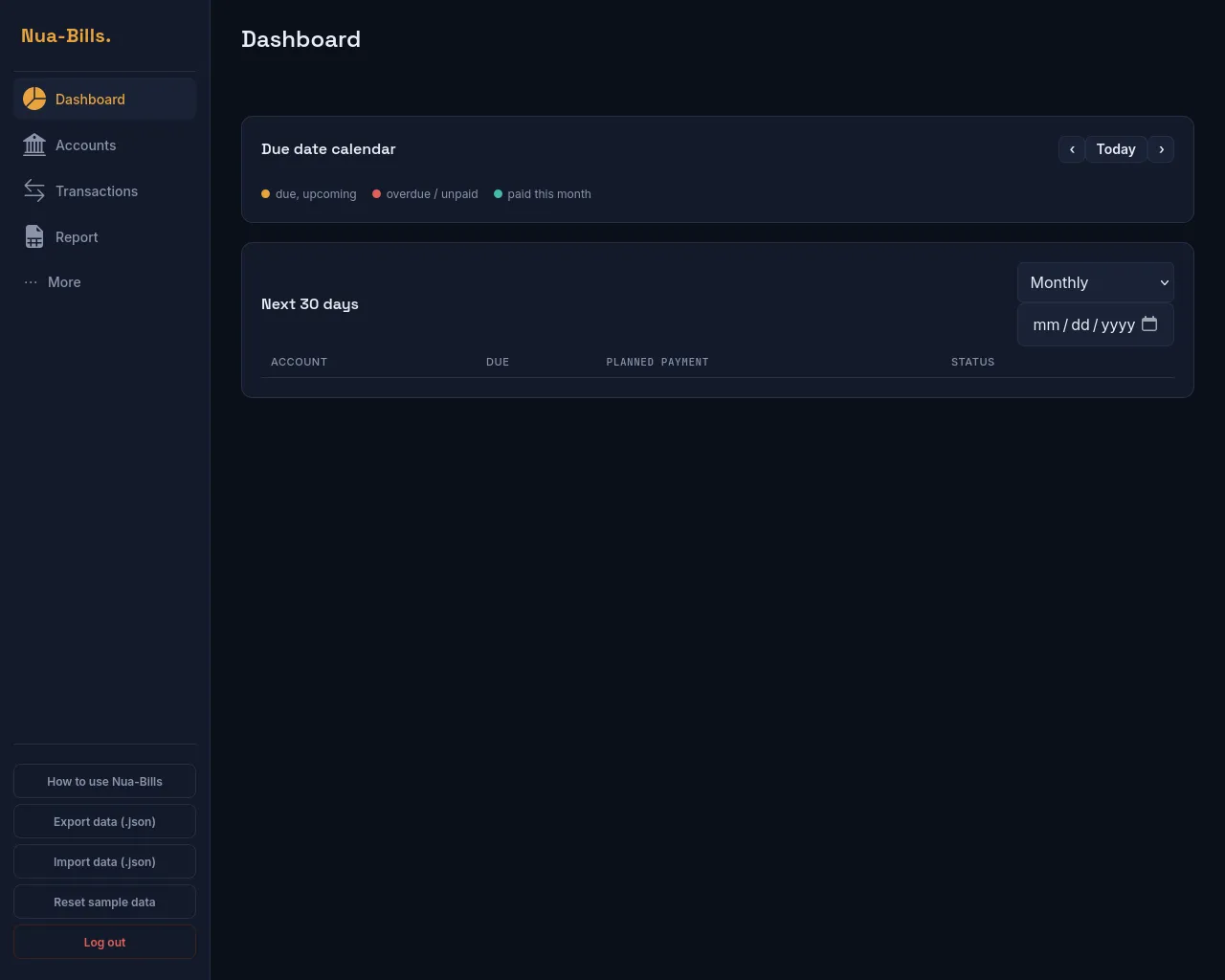
Task: Click the Dashboard page title
Action: (301, 39)
